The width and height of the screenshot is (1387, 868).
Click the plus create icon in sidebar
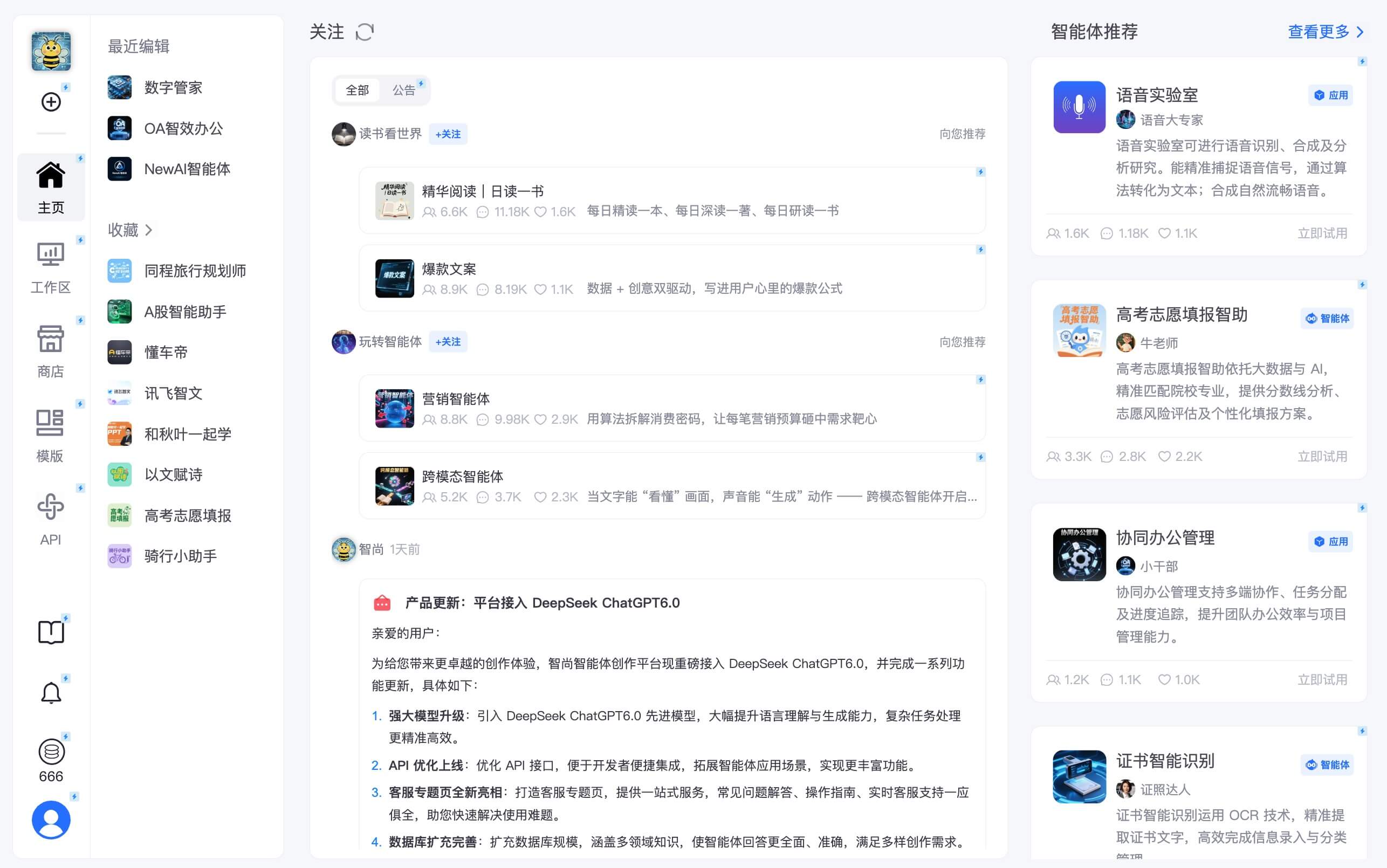(x=51, y=102)
